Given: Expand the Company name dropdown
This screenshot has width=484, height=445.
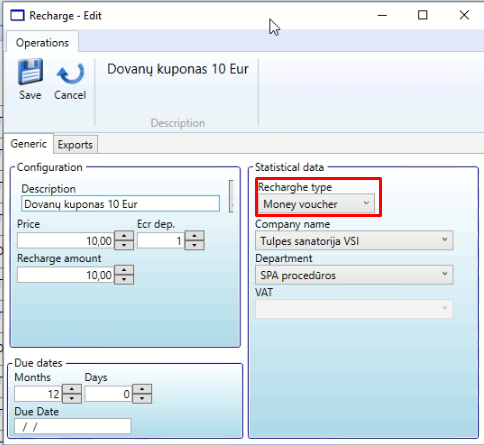Looking at the screenshot, I should pos(354,240).
